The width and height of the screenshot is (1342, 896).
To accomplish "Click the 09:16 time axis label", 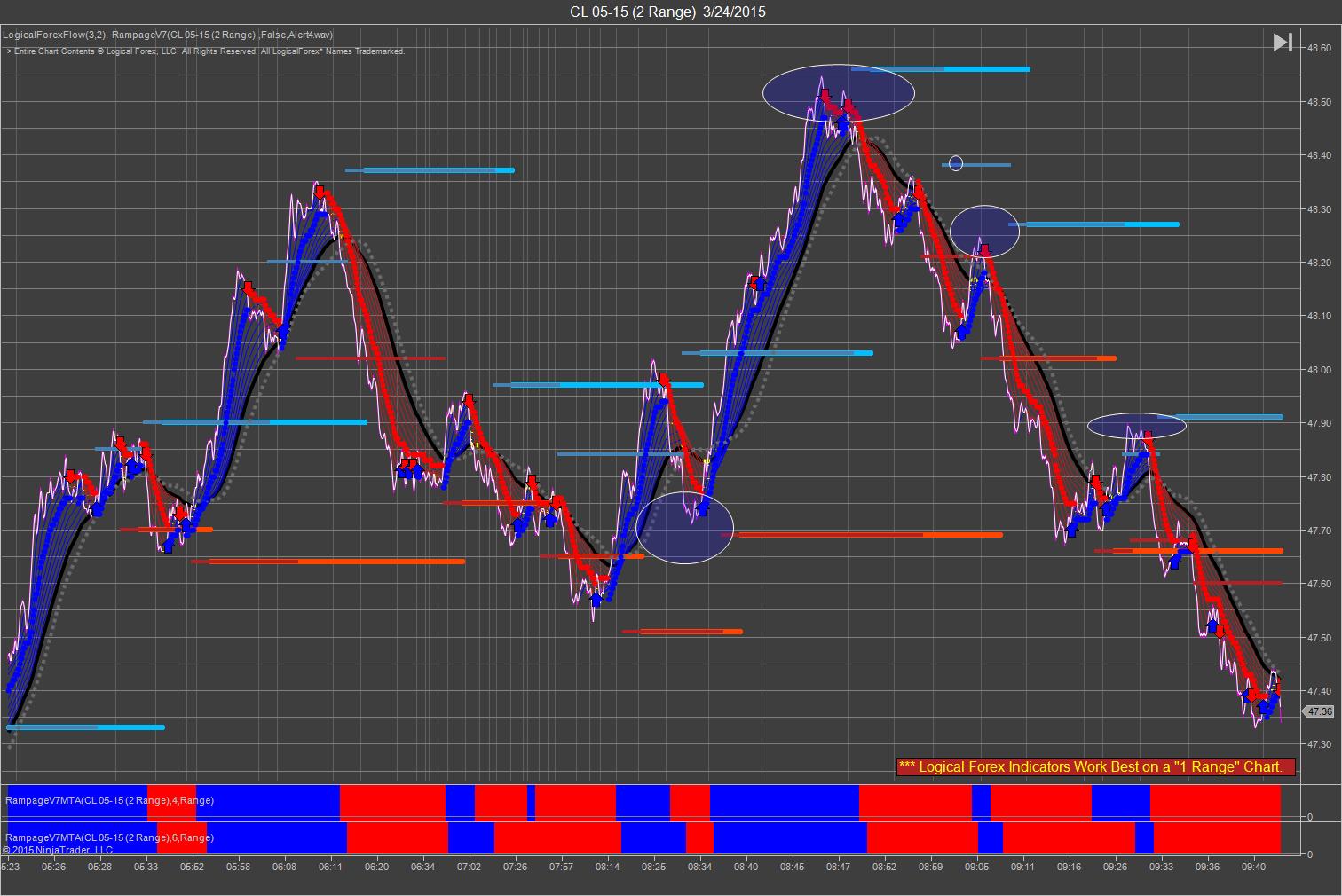I will click(1070, 867).
